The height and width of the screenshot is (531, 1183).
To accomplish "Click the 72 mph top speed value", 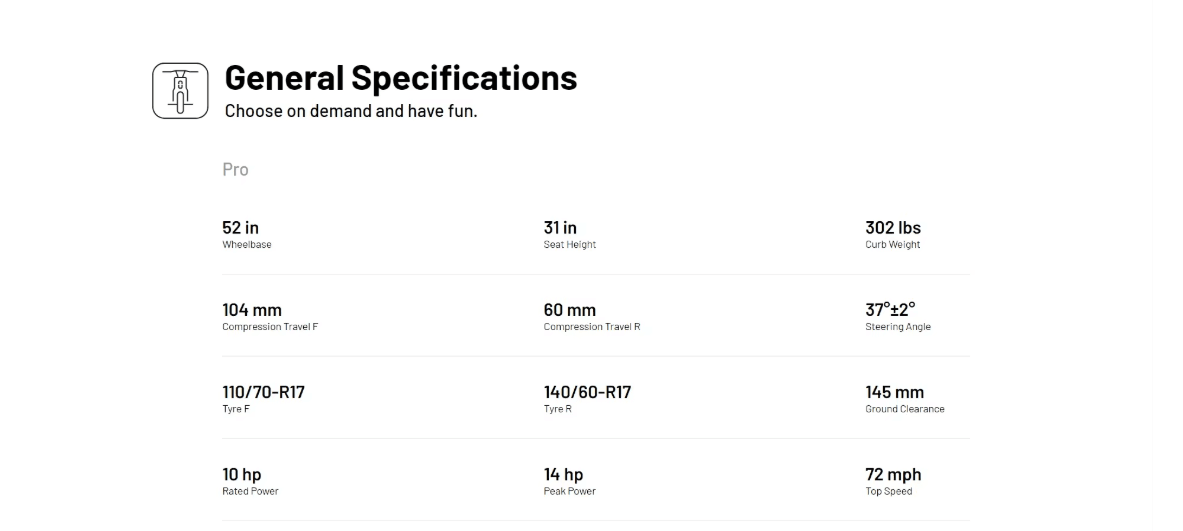I will pyautogui.click(x=893, y=474).
